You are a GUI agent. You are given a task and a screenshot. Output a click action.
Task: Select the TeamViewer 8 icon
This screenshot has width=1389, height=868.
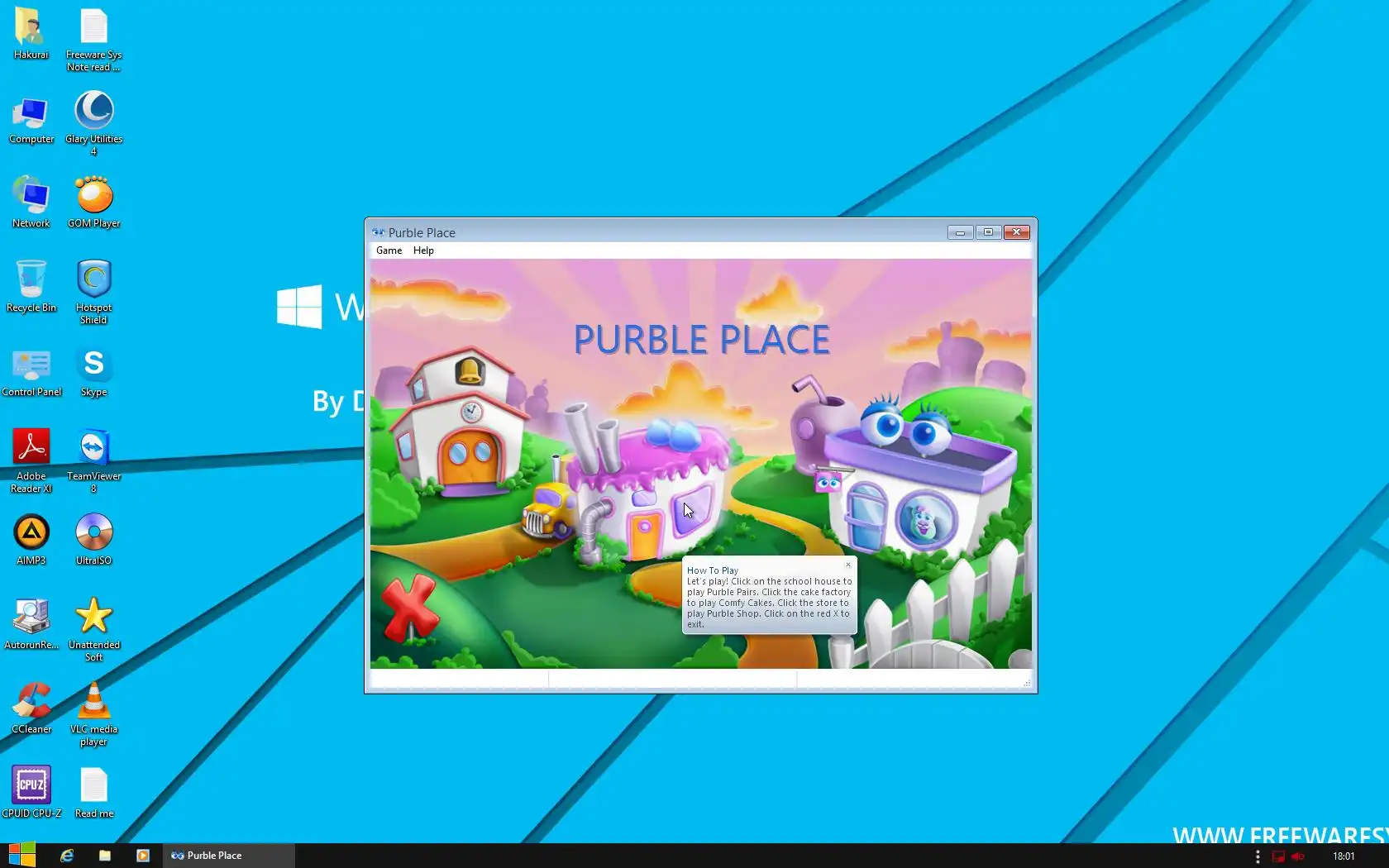(x=93, y=460)
